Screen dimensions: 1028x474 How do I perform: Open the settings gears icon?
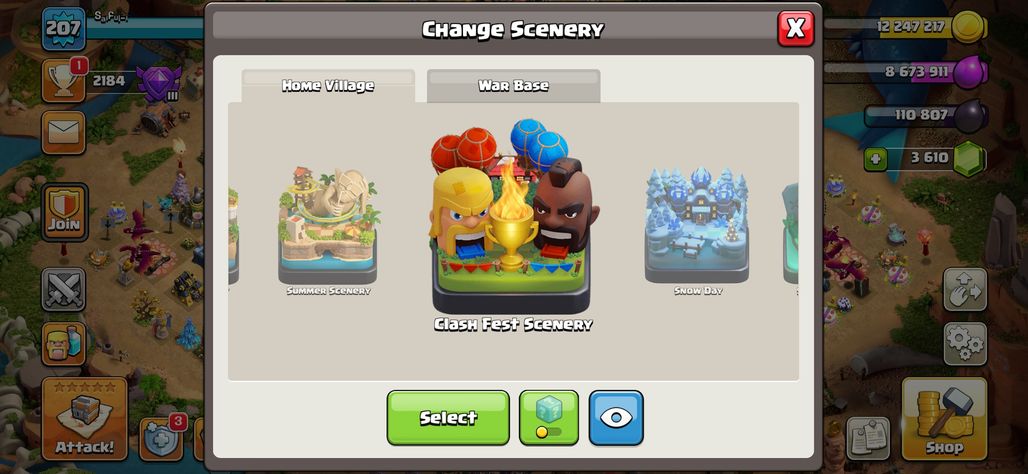point(965,344)
